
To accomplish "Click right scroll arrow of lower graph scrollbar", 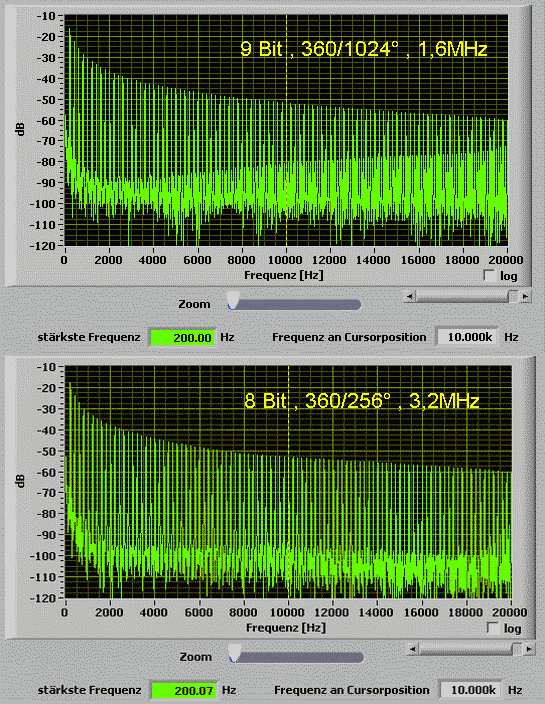I will [529, 649].
